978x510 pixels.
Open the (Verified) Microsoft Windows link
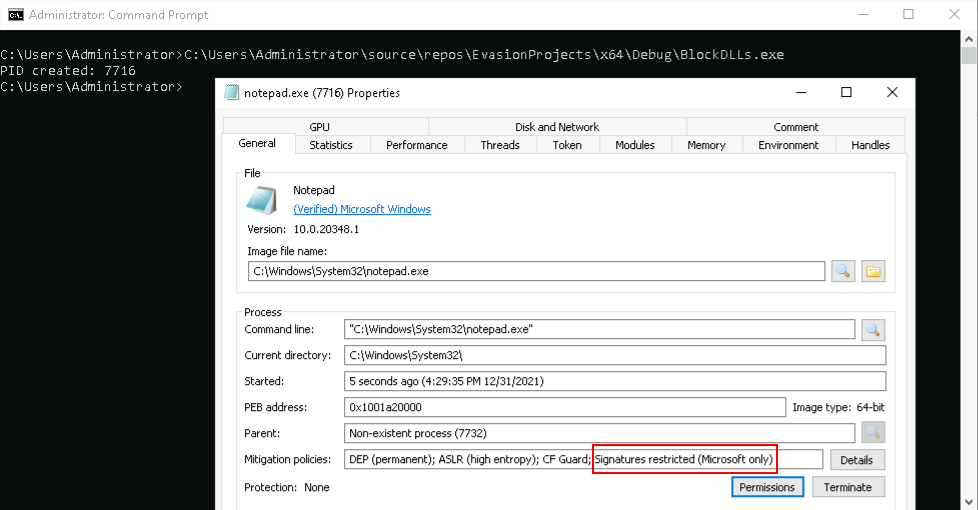[362, 209]
